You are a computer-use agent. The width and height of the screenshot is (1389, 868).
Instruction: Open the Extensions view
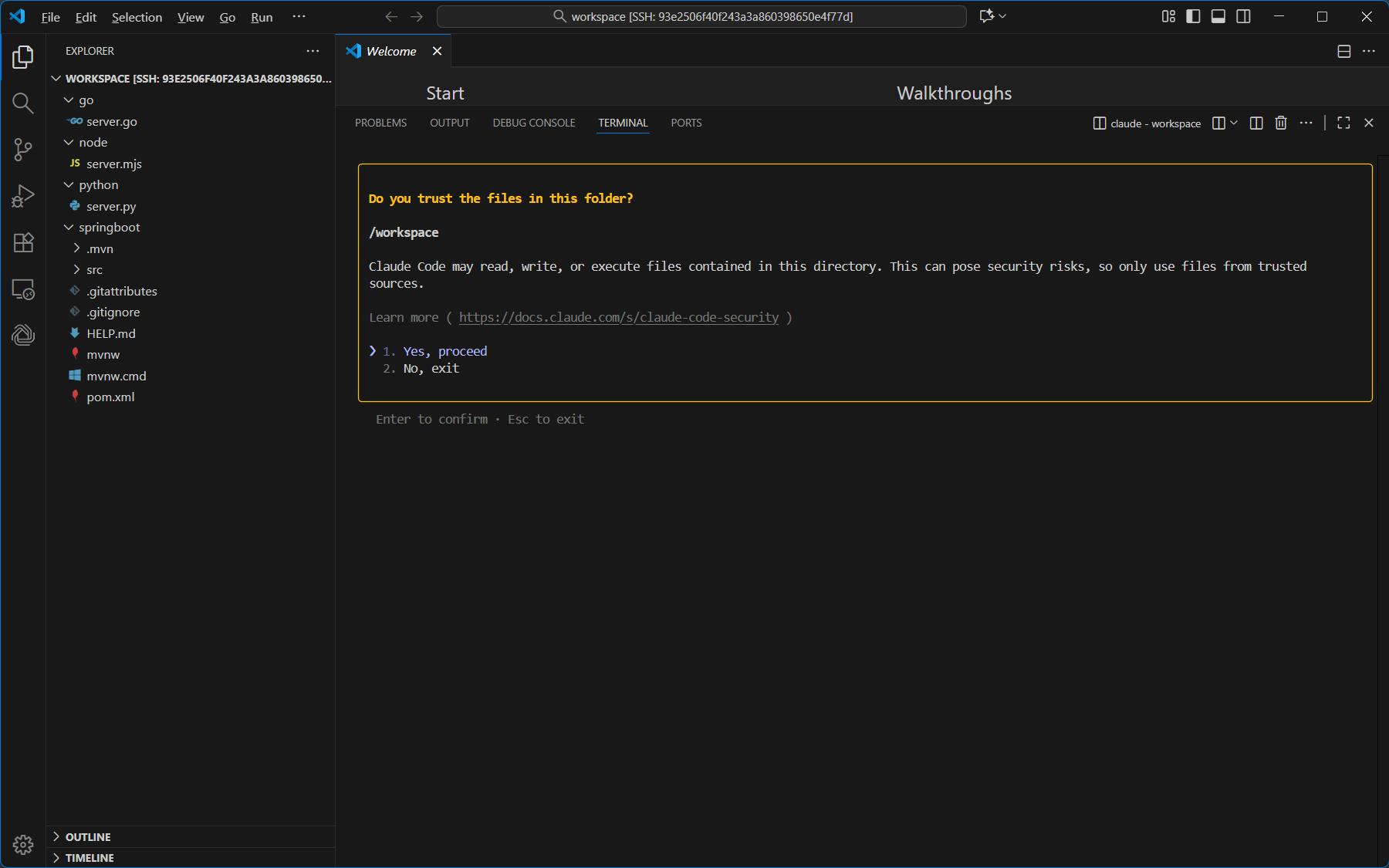(23, 242)
